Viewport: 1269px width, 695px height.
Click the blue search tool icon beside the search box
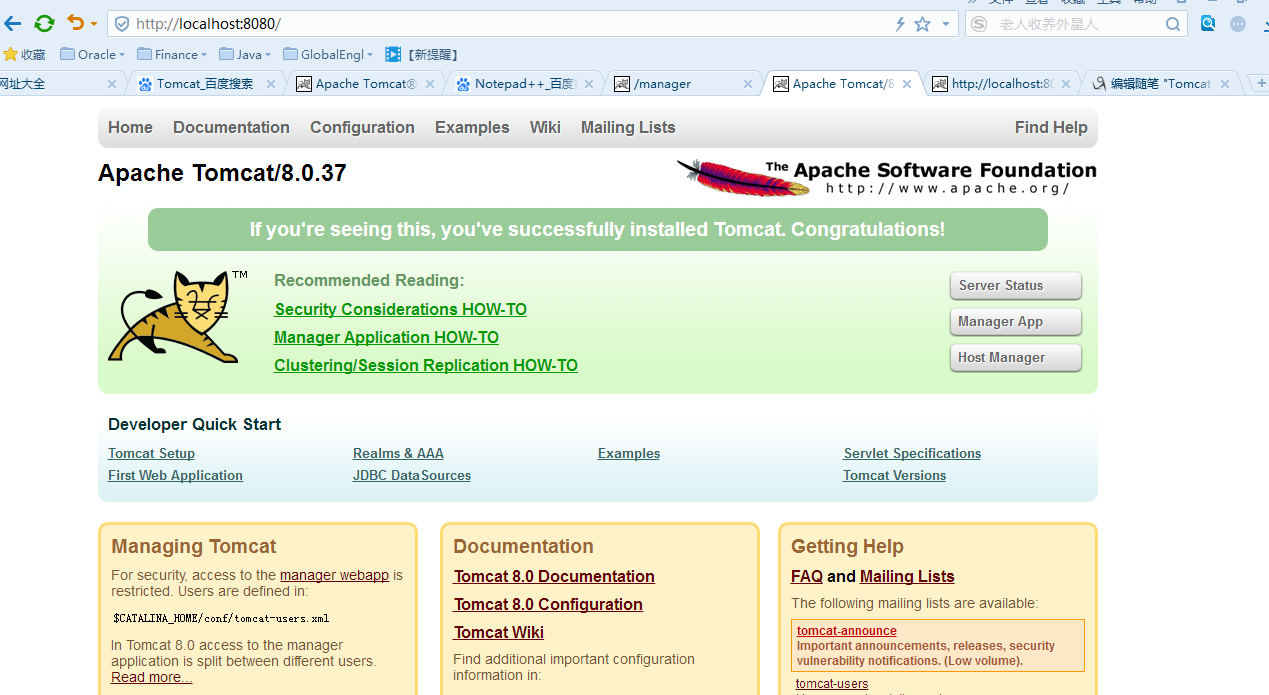point(1208,23)
